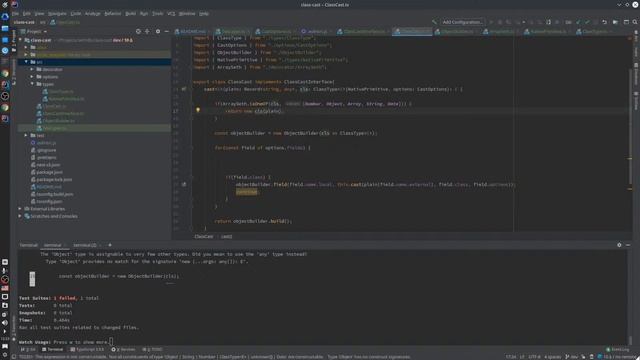Toggle the Terminal tool window button
This screenshot has width=640, height=360.
53,350
